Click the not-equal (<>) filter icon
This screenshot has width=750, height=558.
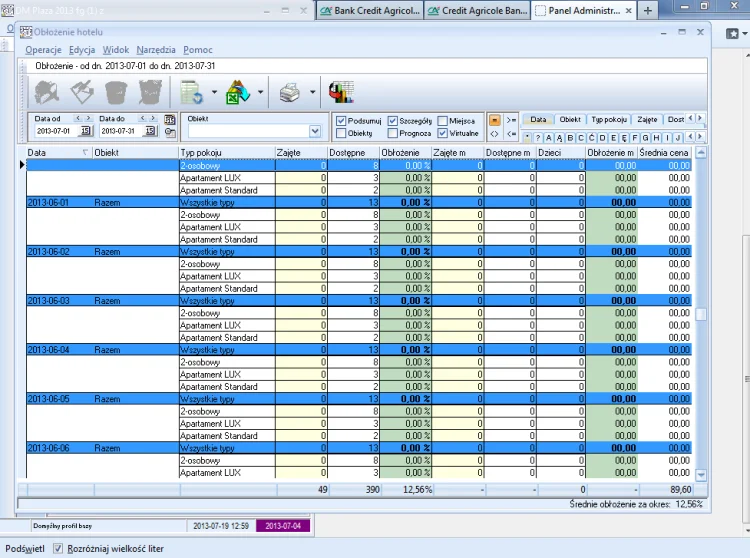[x=494, y=134]
